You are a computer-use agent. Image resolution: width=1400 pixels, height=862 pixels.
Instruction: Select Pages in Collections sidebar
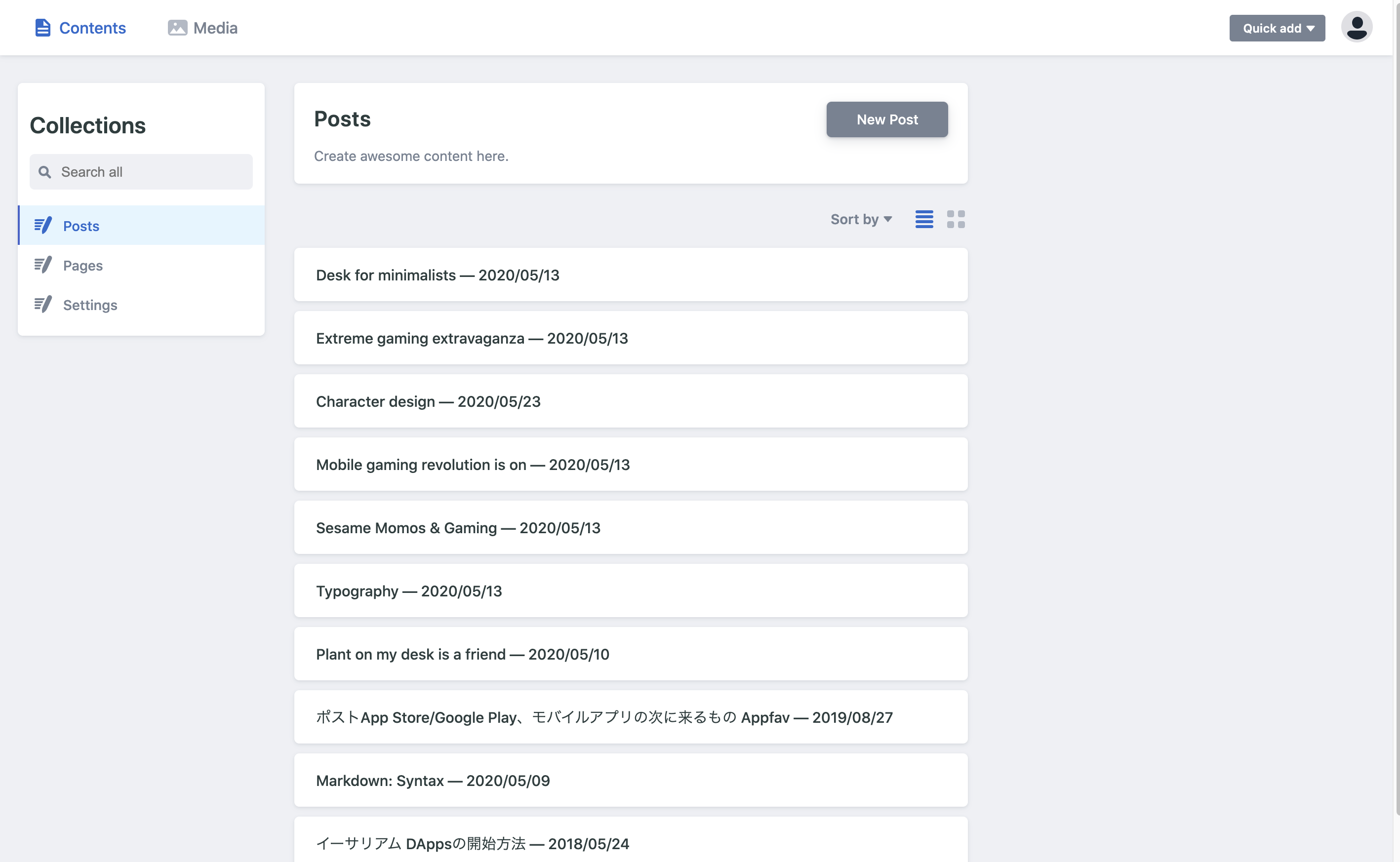tap(83, 266)
